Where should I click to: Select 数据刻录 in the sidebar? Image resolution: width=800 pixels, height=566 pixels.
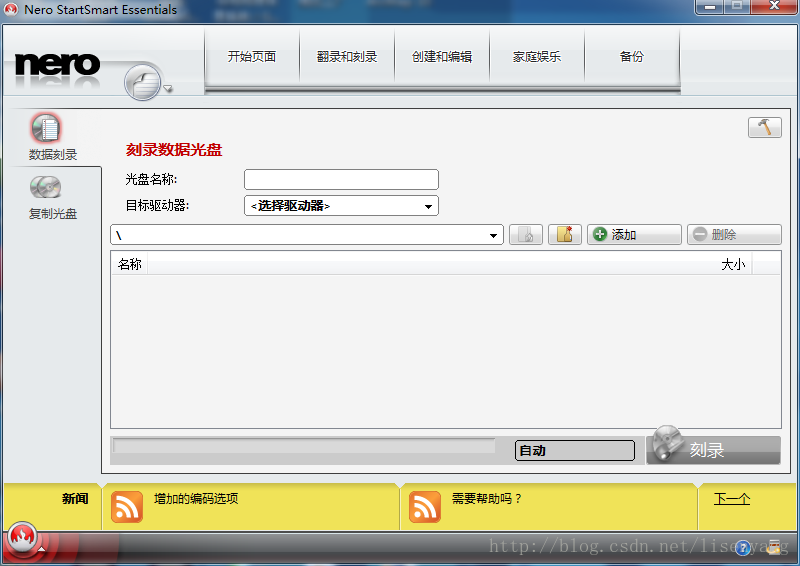52,137
